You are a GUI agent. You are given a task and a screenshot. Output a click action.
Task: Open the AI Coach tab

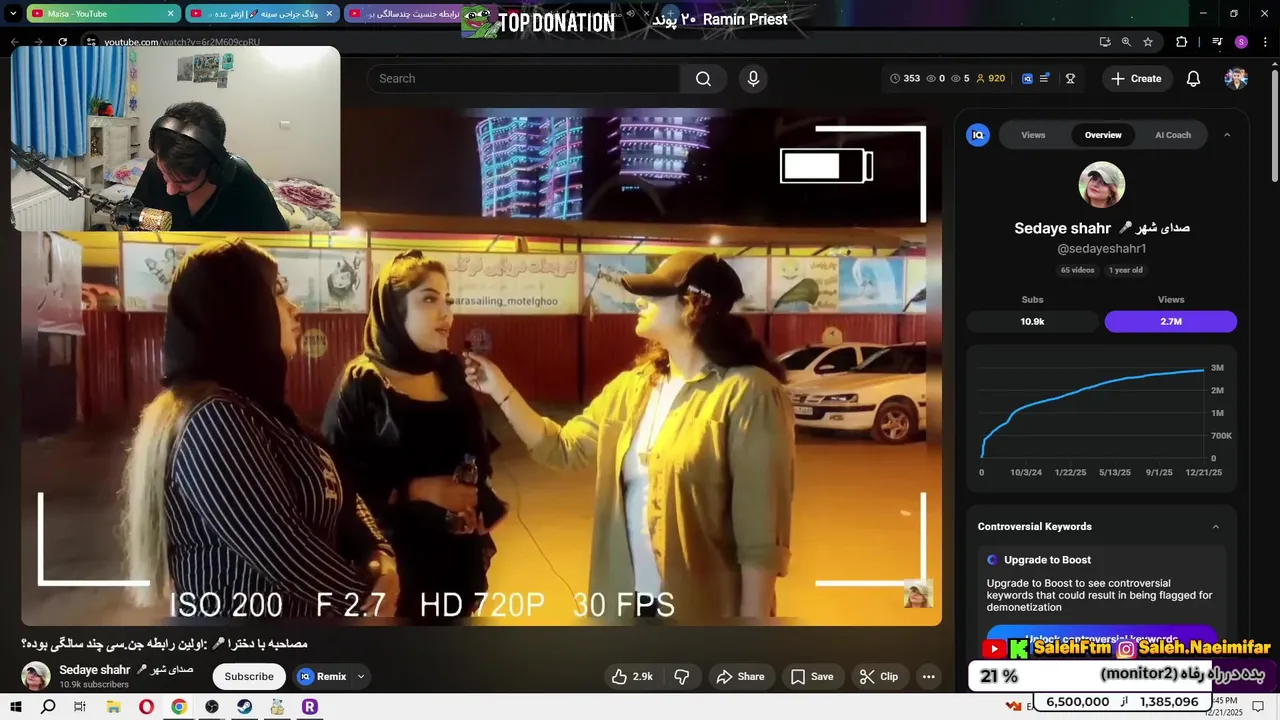[x=1173, y=135]
